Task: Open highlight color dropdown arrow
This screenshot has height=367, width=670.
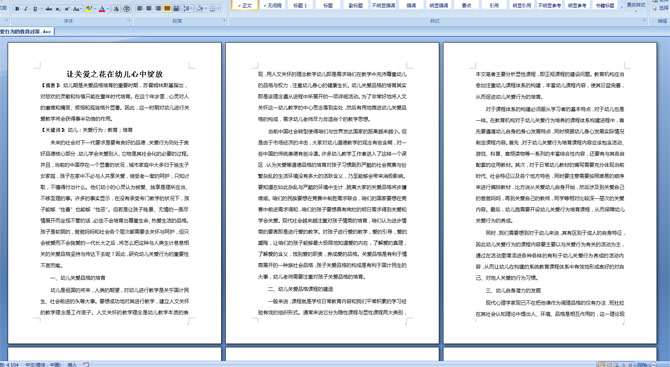Action: click(95, 9)
